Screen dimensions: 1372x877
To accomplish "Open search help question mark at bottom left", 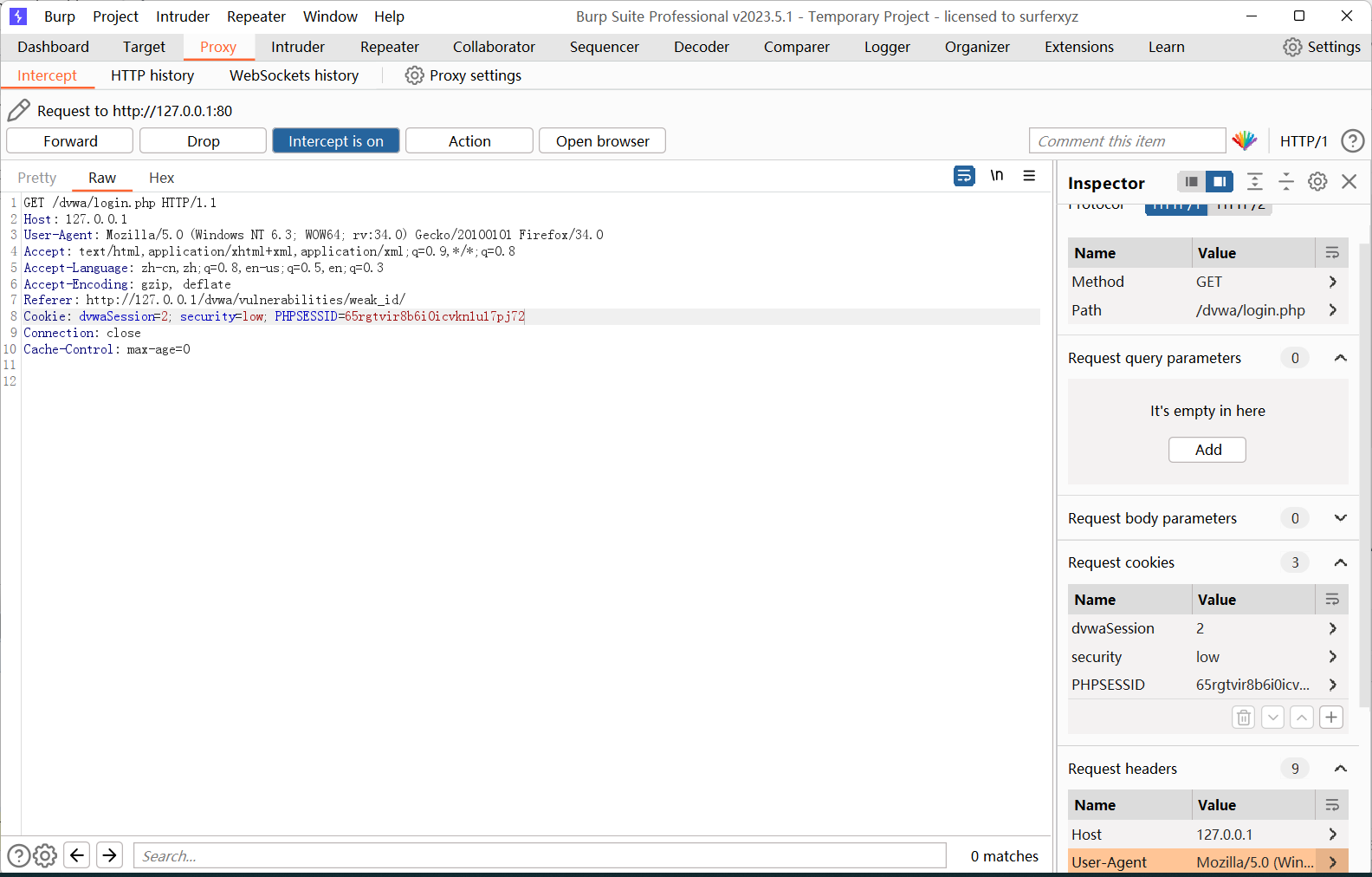I will coord(18,855).
